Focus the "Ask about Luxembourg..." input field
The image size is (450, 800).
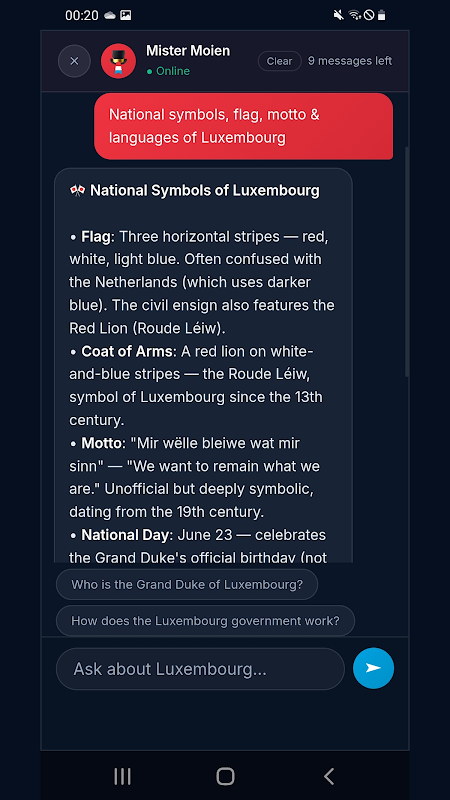(x=201, y=669)
